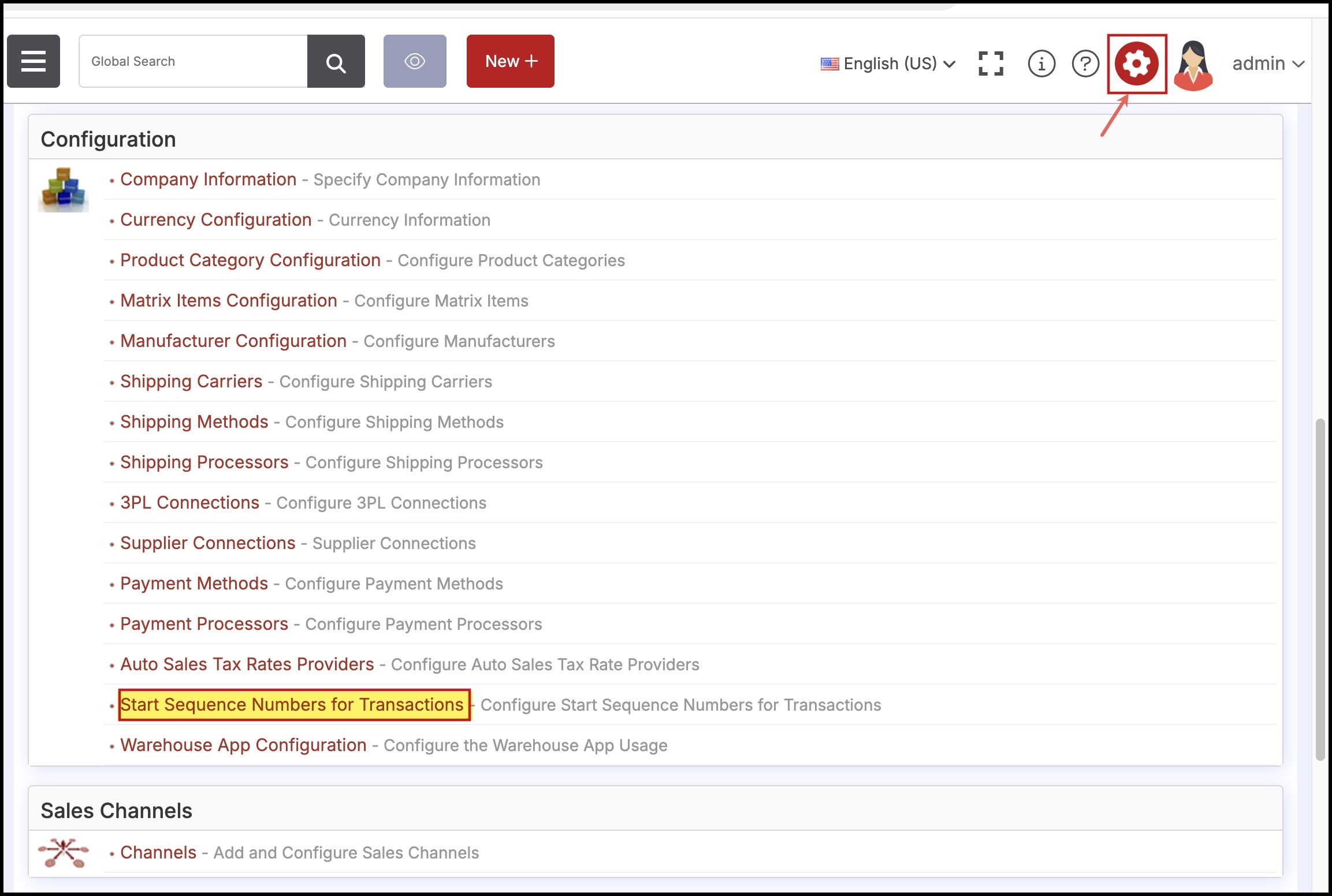Open the Shipping Carriers configuration
The width and height of the screenshot is (1332, 896).
[x=191, y=381]
